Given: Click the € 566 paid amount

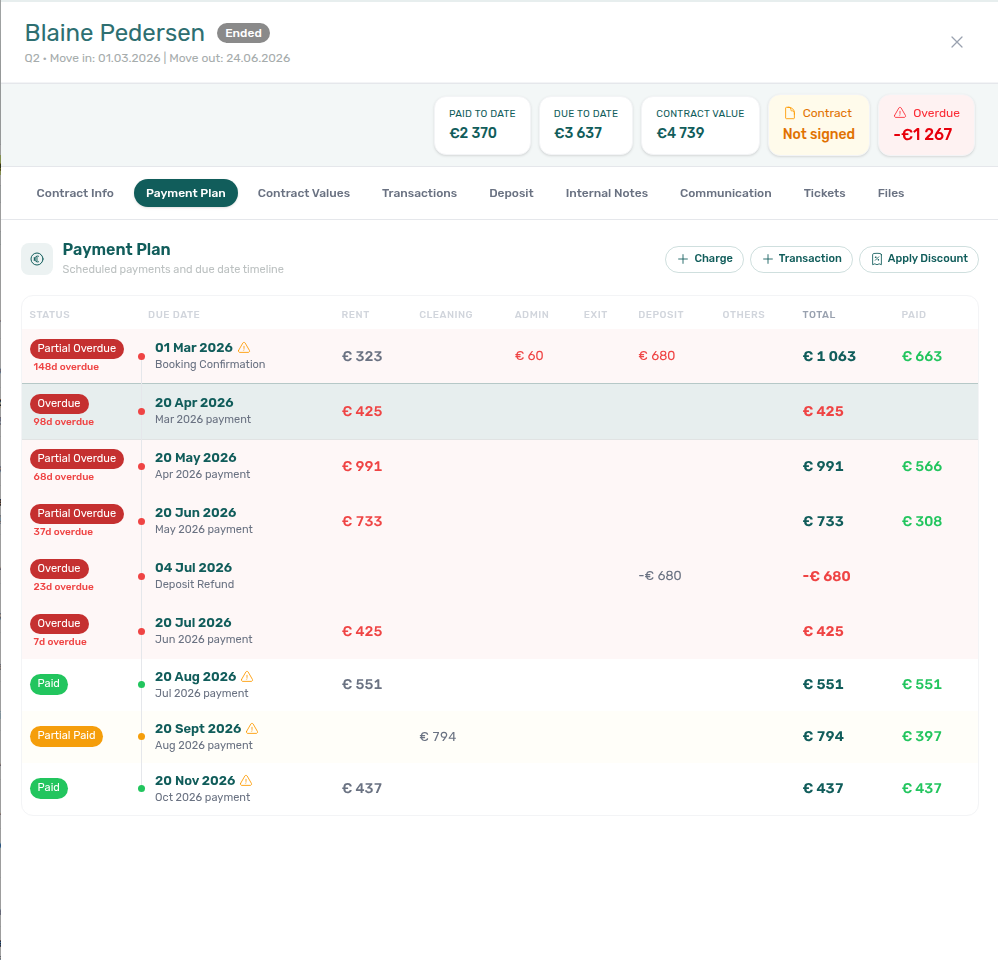Looking at the screenshot, I should pyautogui.click(x=922, y=467).
